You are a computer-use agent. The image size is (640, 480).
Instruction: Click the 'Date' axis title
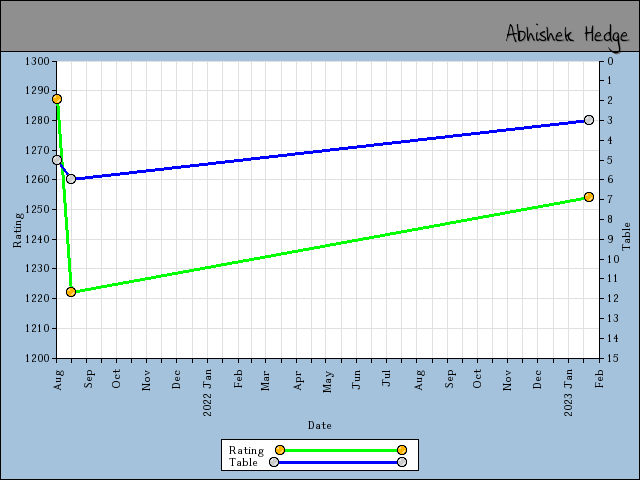pyautogui.click(x=320, y=425)
